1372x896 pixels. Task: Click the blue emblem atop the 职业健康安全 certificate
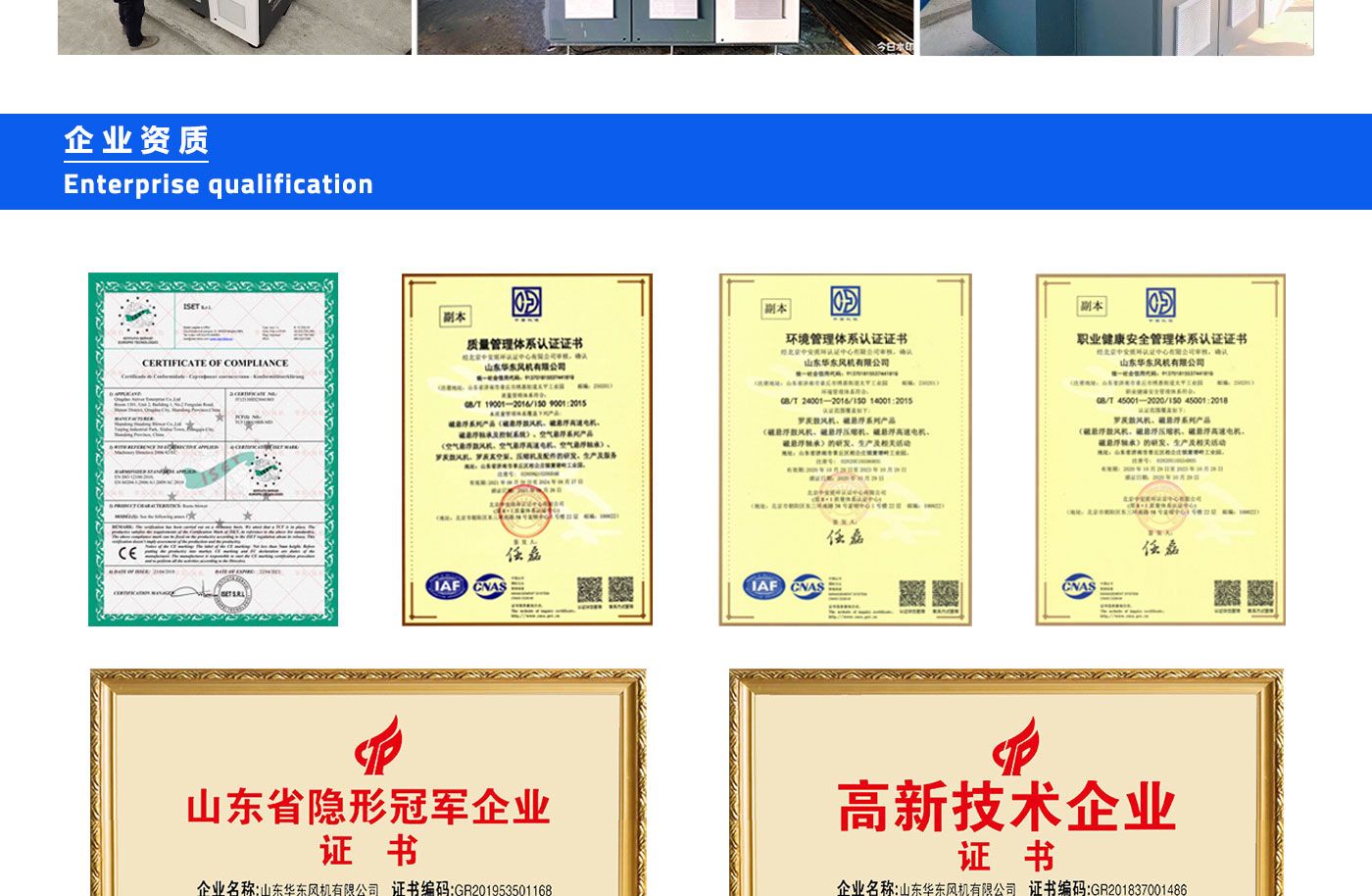1160,302
